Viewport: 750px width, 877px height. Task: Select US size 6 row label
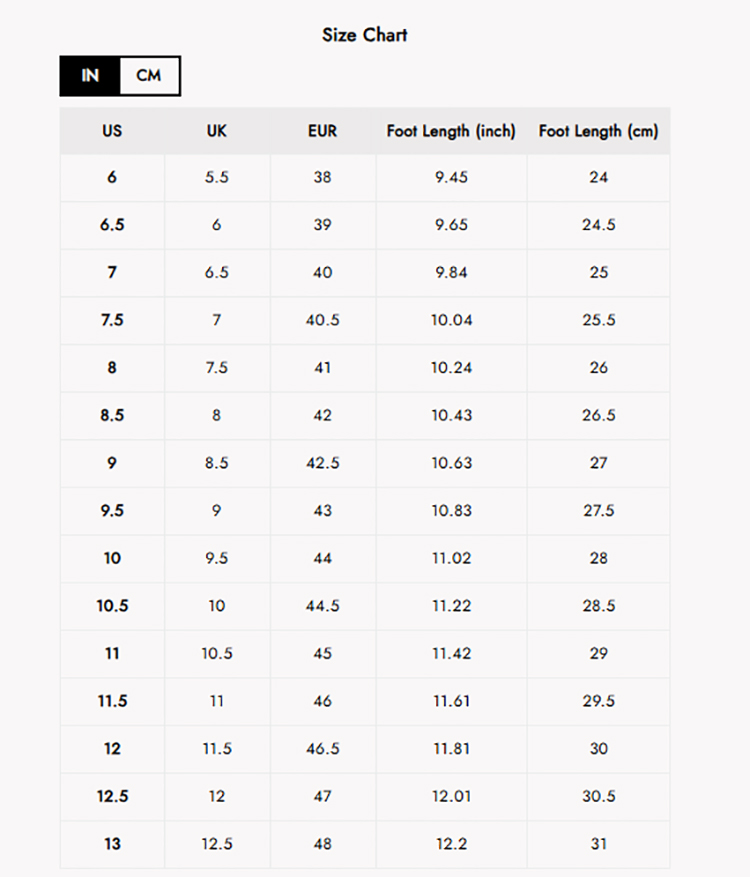112,177
